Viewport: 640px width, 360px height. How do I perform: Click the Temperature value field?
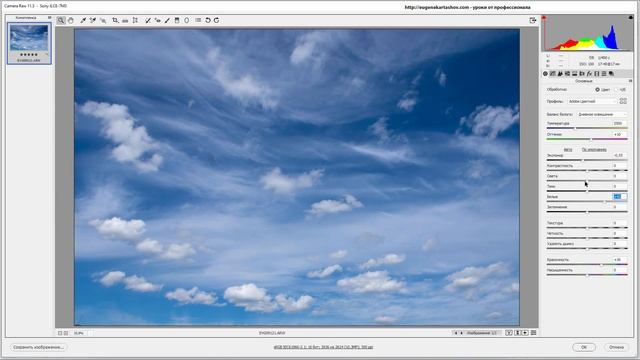pyautogui.click(x=620, y=123)
